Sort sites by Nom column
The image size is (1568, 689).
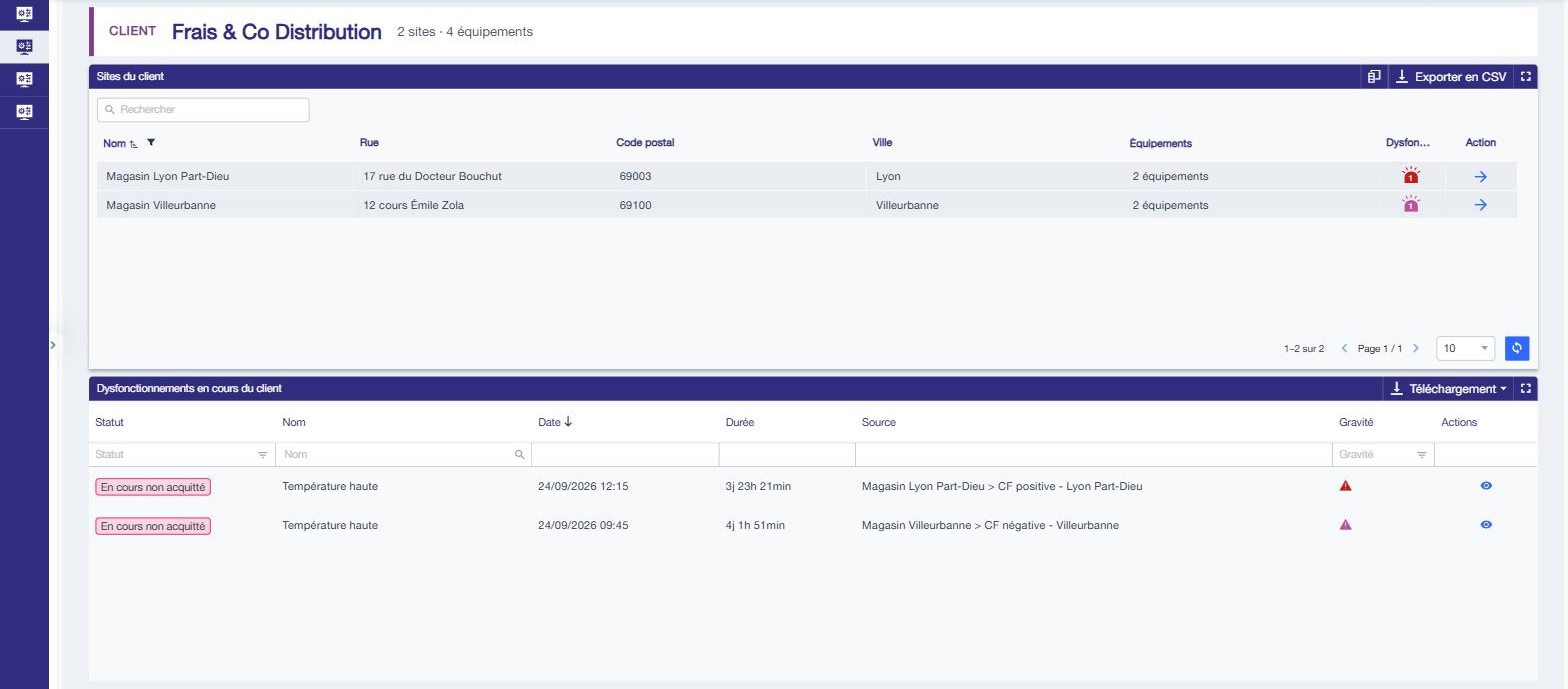pyautogui.click(x=114, y=143)
